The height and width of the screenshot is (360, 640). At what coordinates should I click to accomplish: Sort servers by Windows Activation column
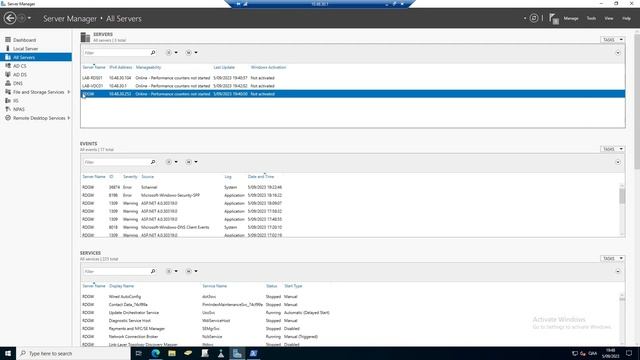(268, 67)
